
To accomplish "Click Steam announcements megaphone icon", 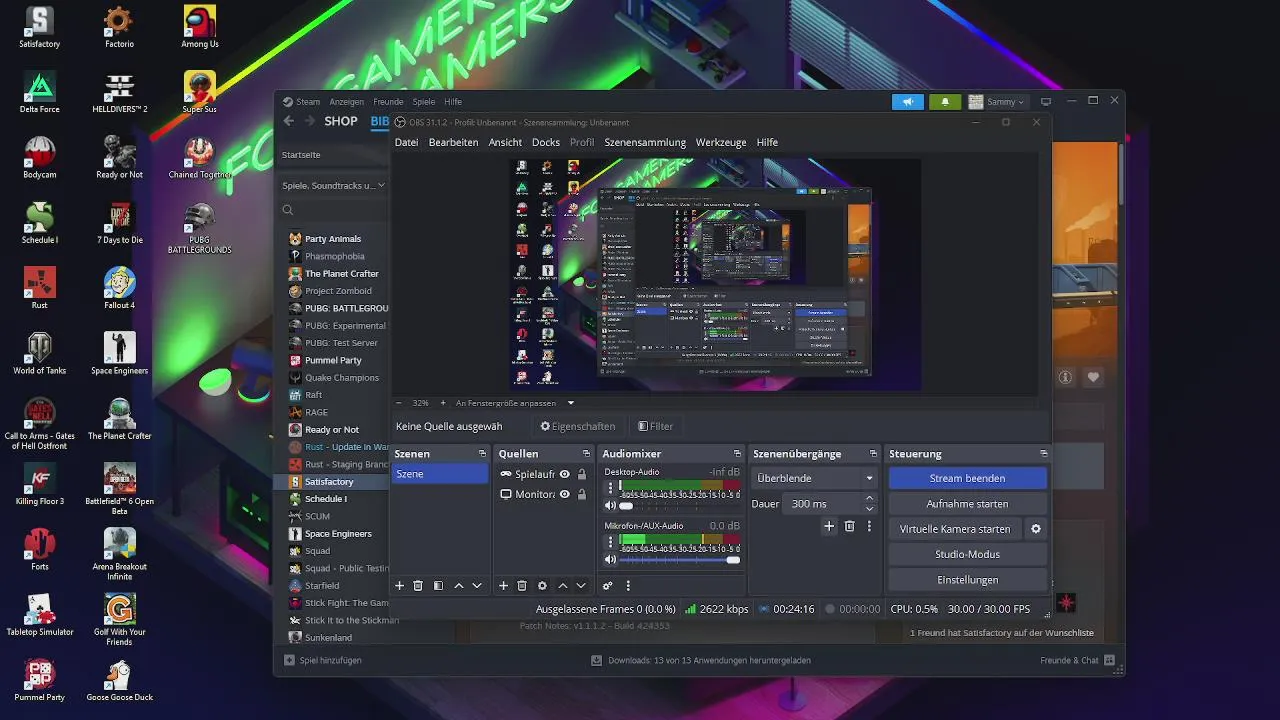I will click(908, 102).
